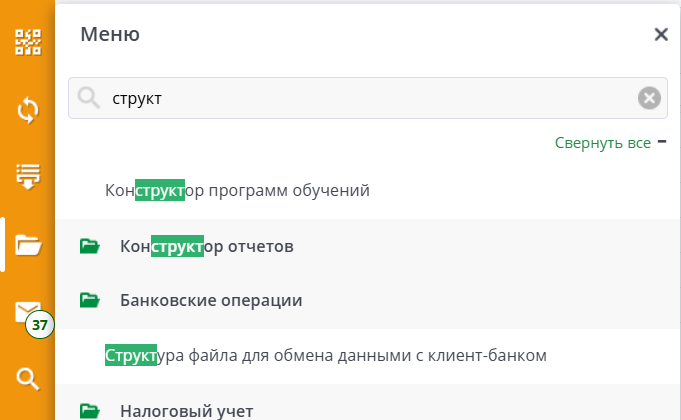Clear the search field text
This screenshot has height=420, width=681.
pyautogui.click(x=649, y=98)
